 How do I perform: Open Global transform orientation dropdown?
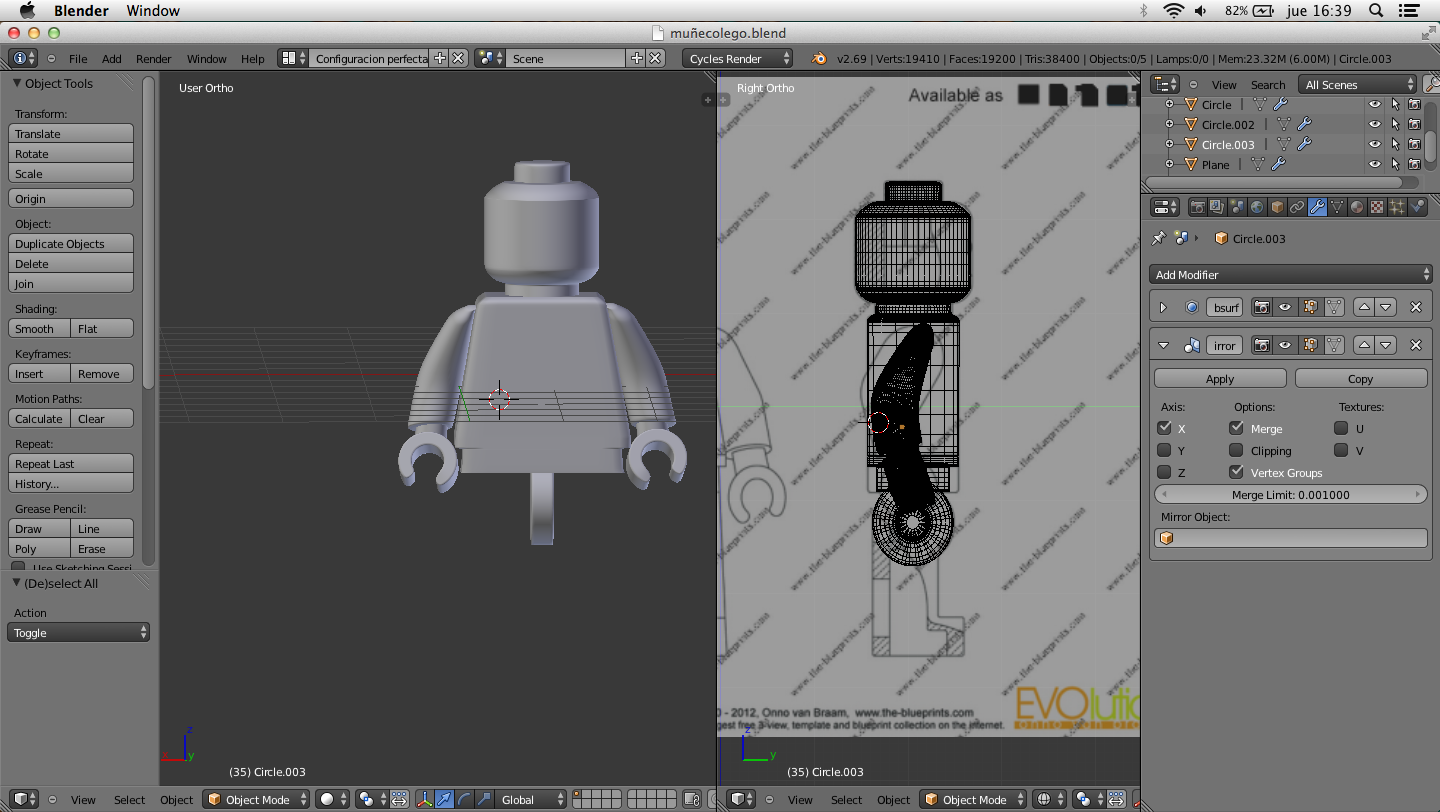[x=531, y=799]
